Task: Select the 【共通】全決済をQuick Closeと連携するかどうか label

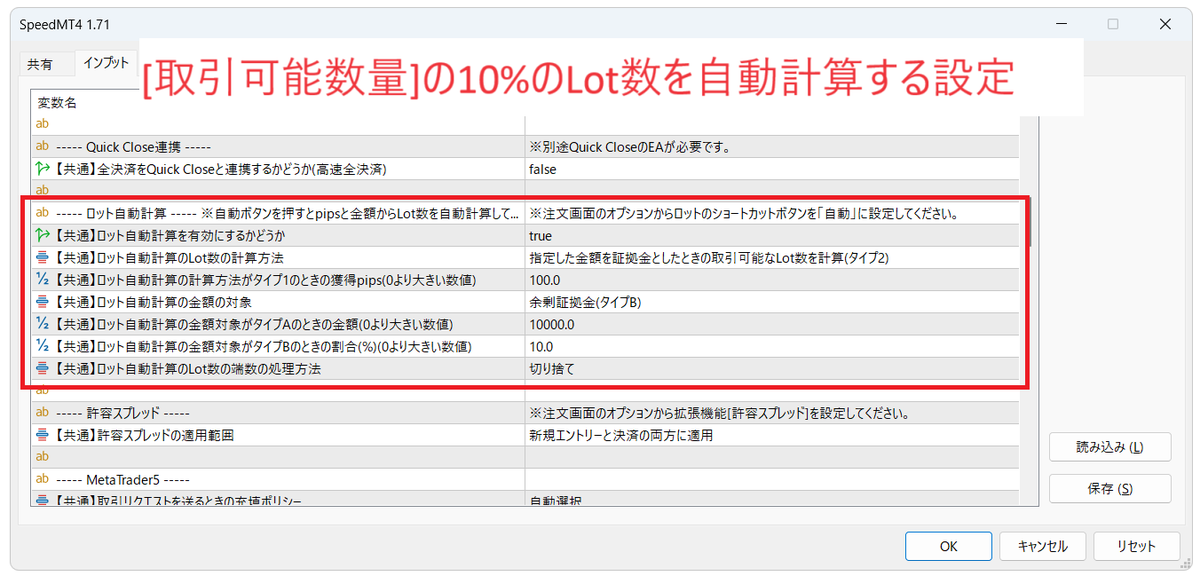Action: pyautogui.click(x=220, y=169)
